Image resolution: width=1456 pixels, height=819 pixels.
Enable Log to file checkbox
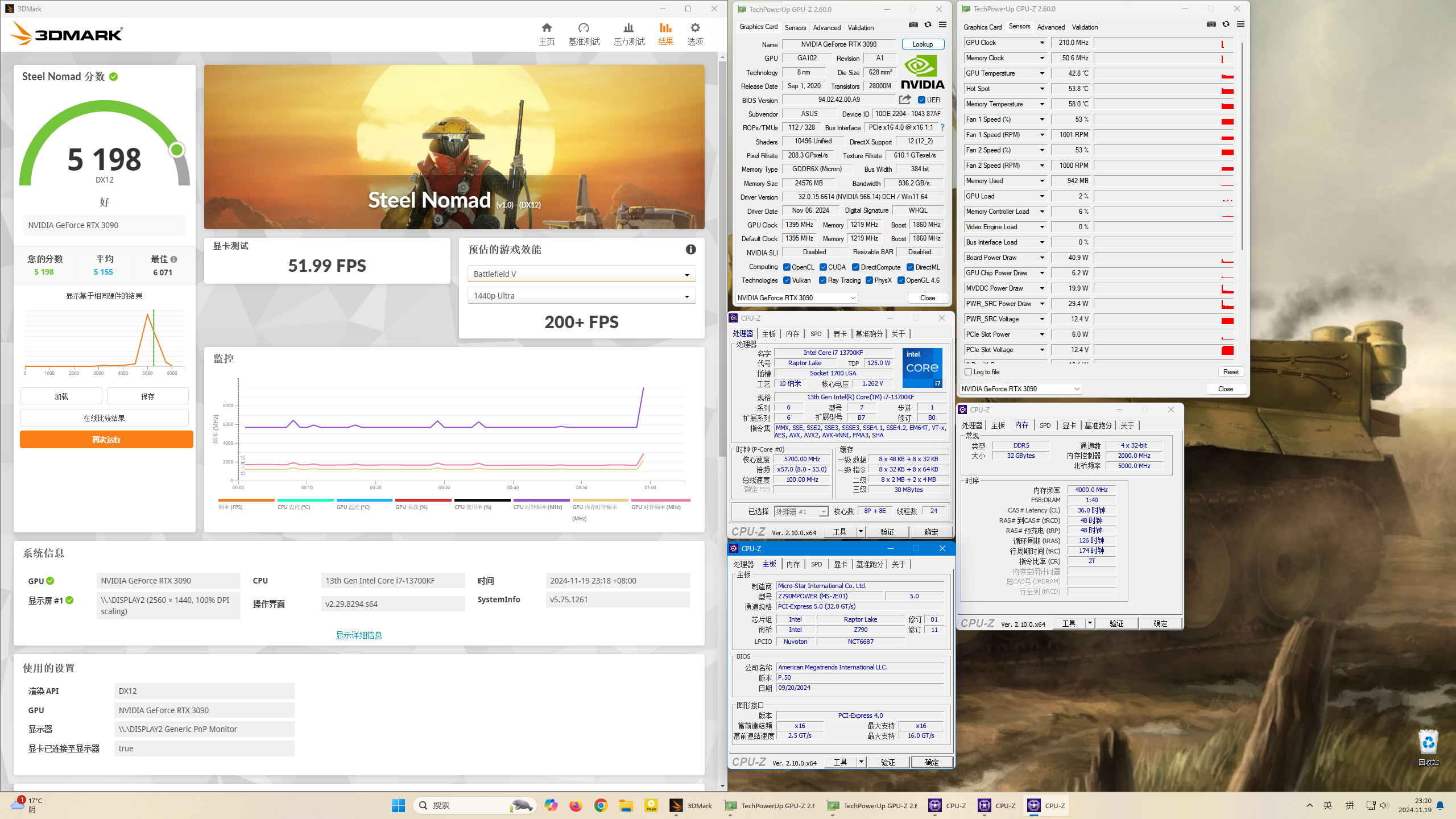pyautogui.click(x=968, y=372)
